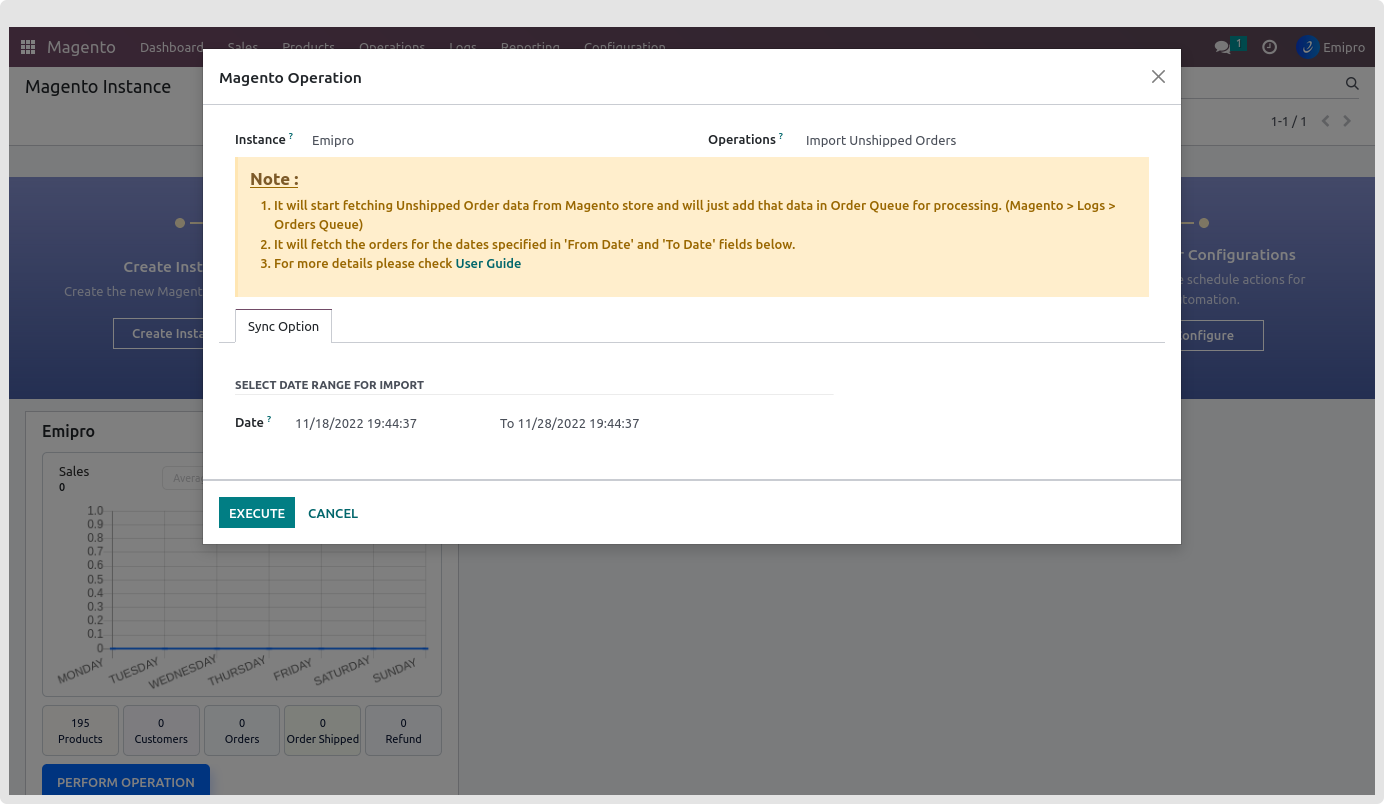
Task: Open the Dashboard menu
Action: [x=171, y=47]
